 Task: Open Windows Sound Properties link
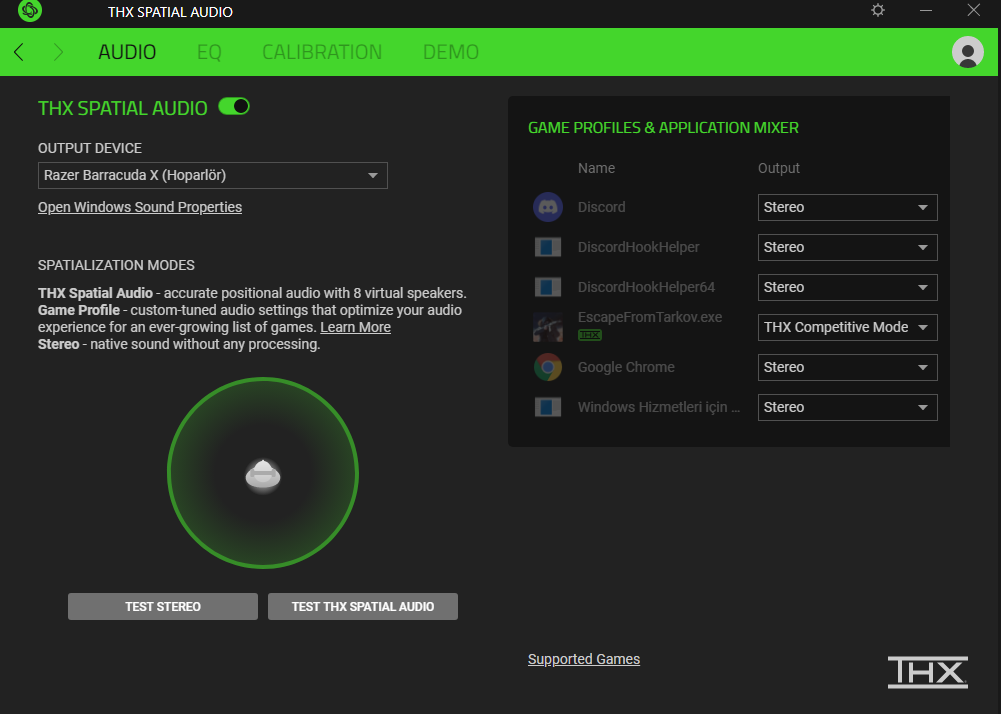click(x=140, y=207)
